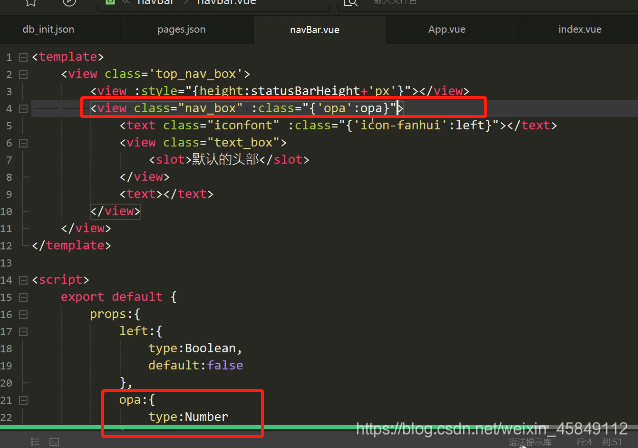
Task: Click the closing </view> tag on line 8
Action: [x=144, y=177]
